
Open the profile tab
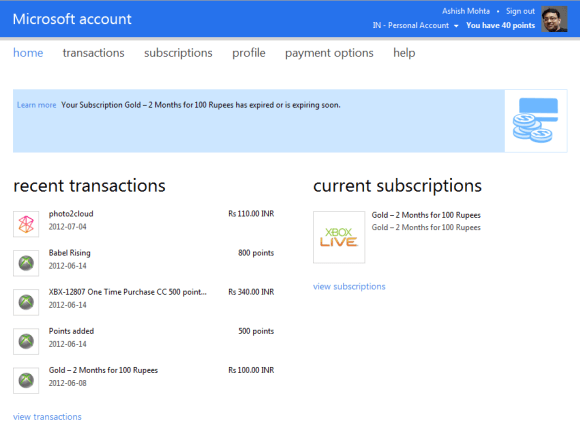point(249,53)
